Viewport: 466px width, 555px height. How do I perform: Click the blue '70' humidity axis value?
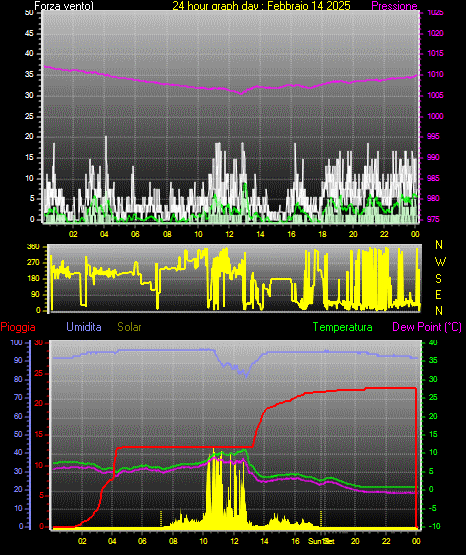pyautogui.click(x=18, y=397)
